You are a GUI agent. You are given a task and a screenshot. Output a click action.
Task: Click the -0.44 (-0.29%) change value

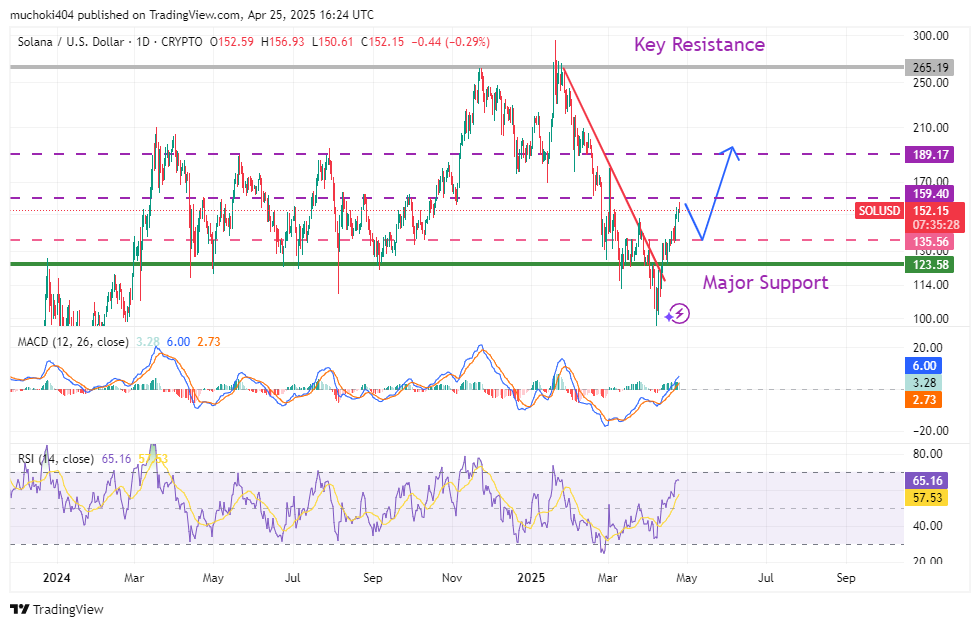pyautogui.click(x=450, y=42)
